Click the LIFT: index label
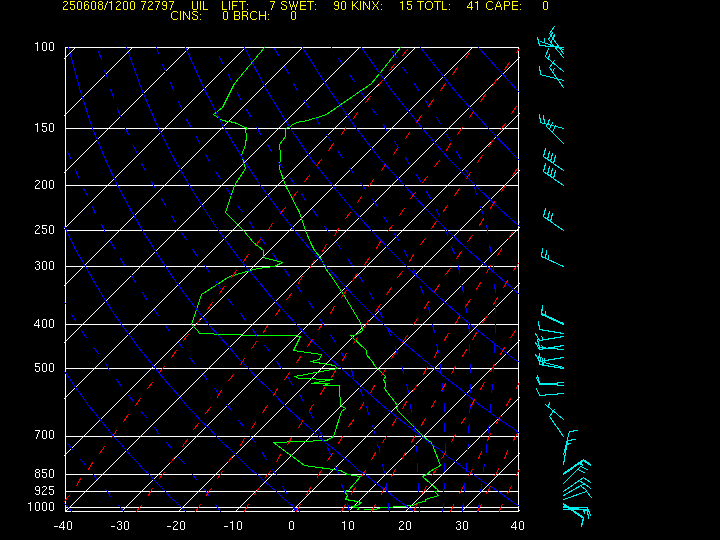The height and width of the screenshot is (540, 720). [235, 6]
